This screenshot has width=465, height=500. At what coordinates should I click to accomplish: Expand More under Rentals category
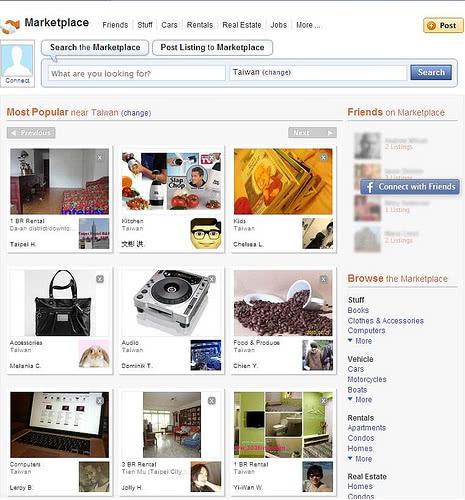tap(360, 459)
